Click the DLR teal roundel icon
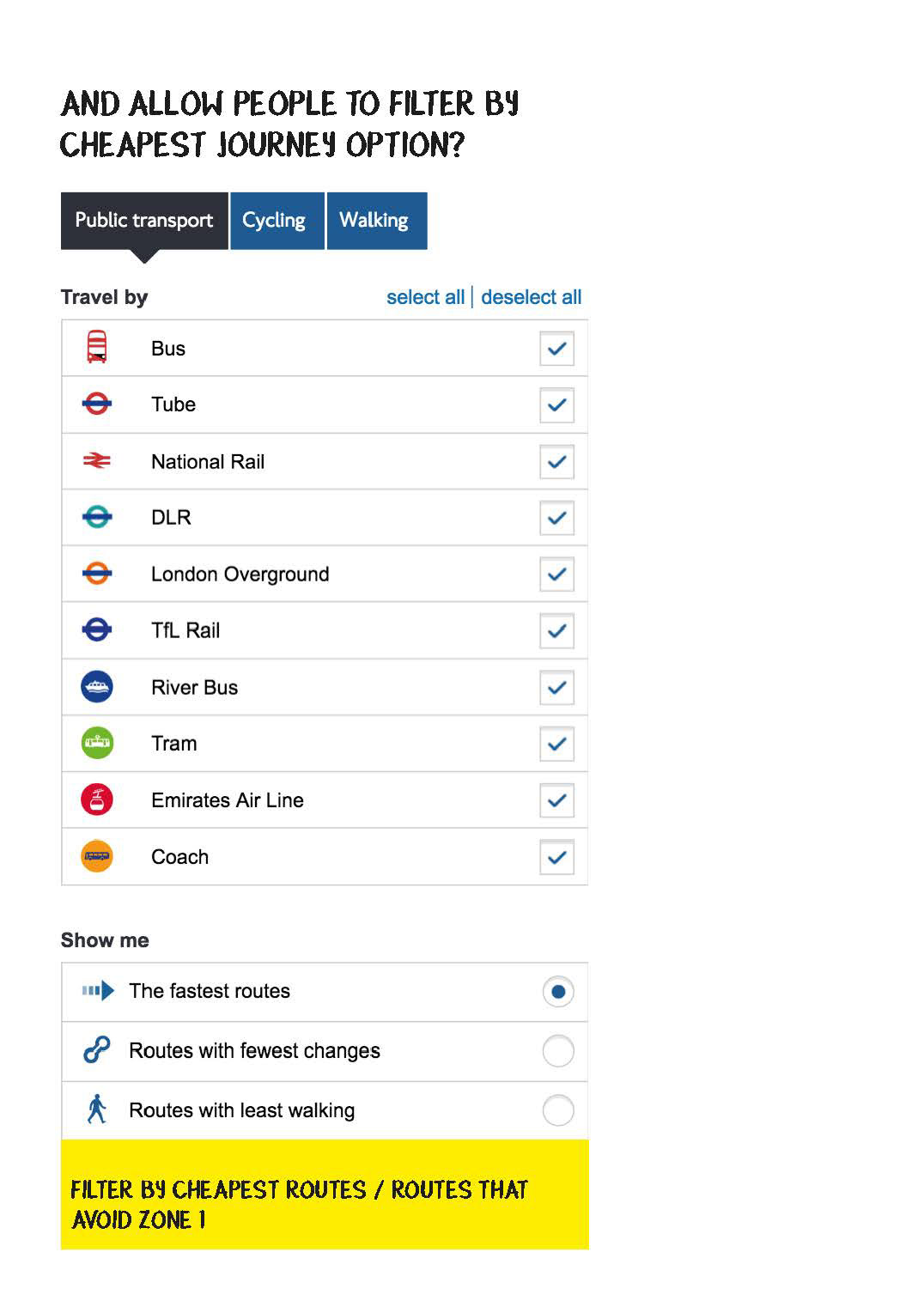This screenshot has width=924, height=1307. point(97,517)
